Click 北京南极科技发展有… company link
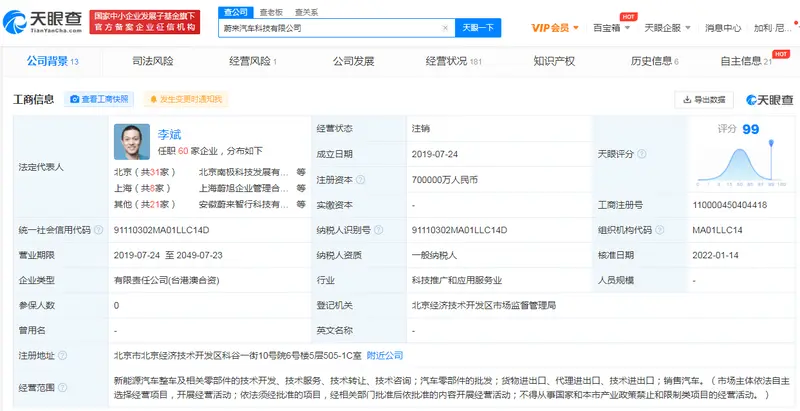This screenshot has height=411, width=800. point(243,172)
